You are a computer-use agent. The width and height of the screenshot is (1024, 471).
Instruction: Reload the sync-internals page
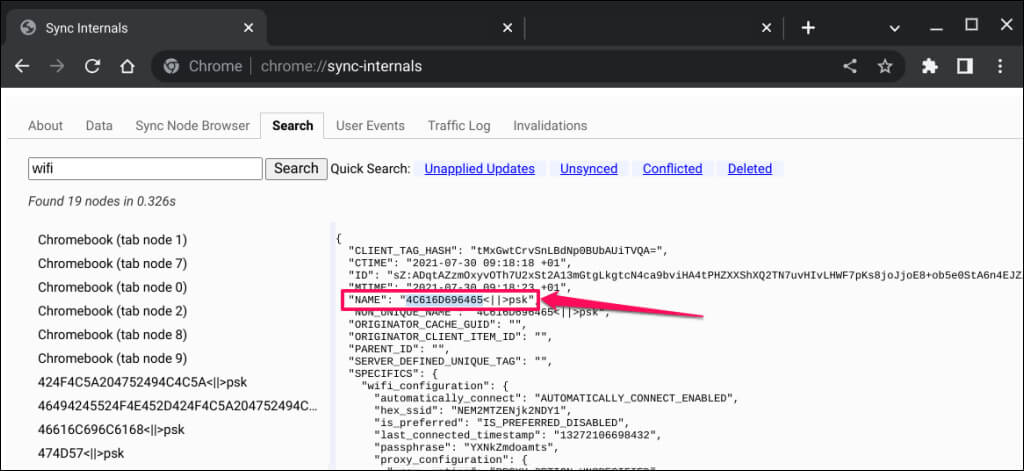[92, 67]
